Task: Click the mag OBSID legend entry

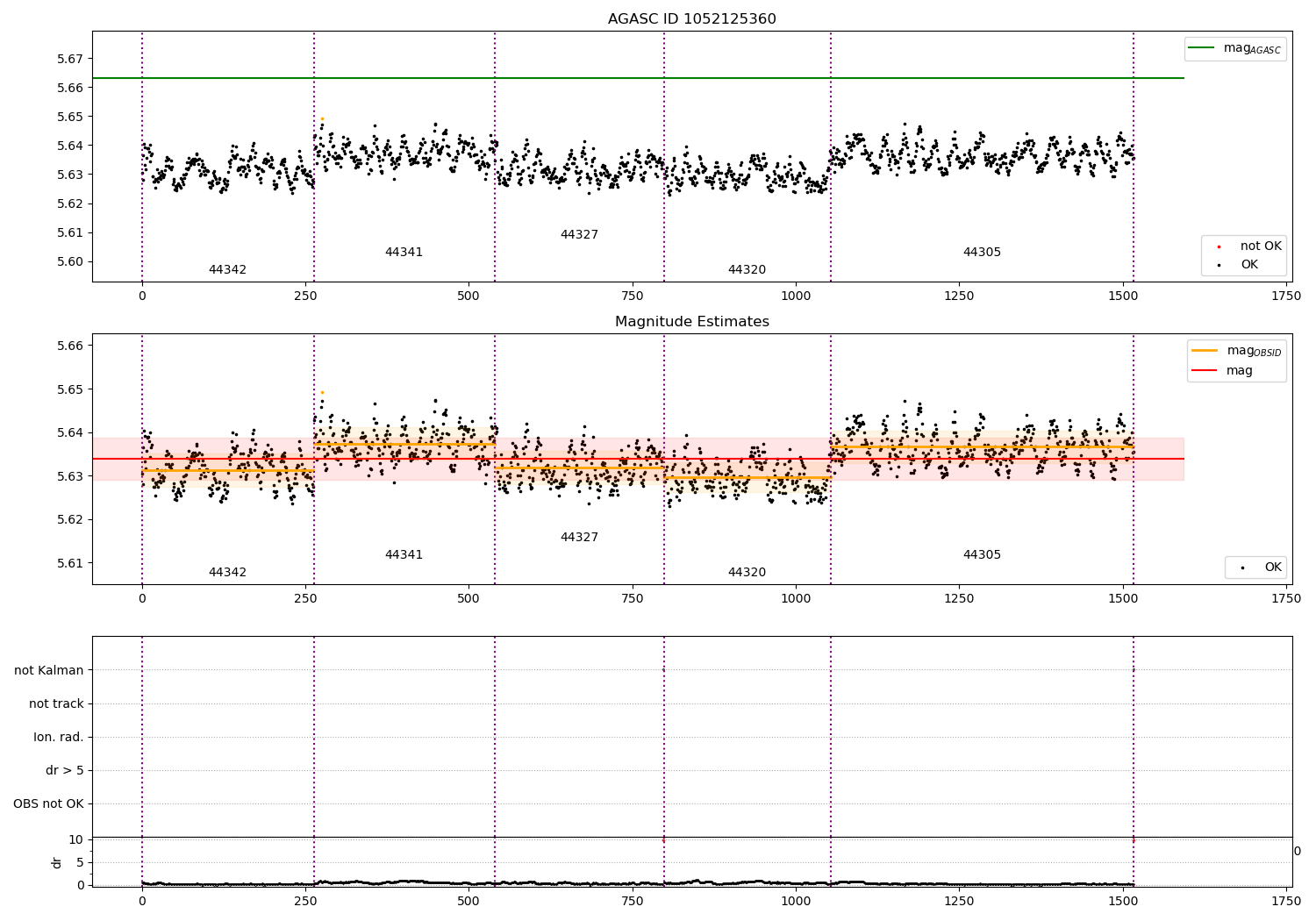Action: pyautogui.click(x=1236, y=351)
